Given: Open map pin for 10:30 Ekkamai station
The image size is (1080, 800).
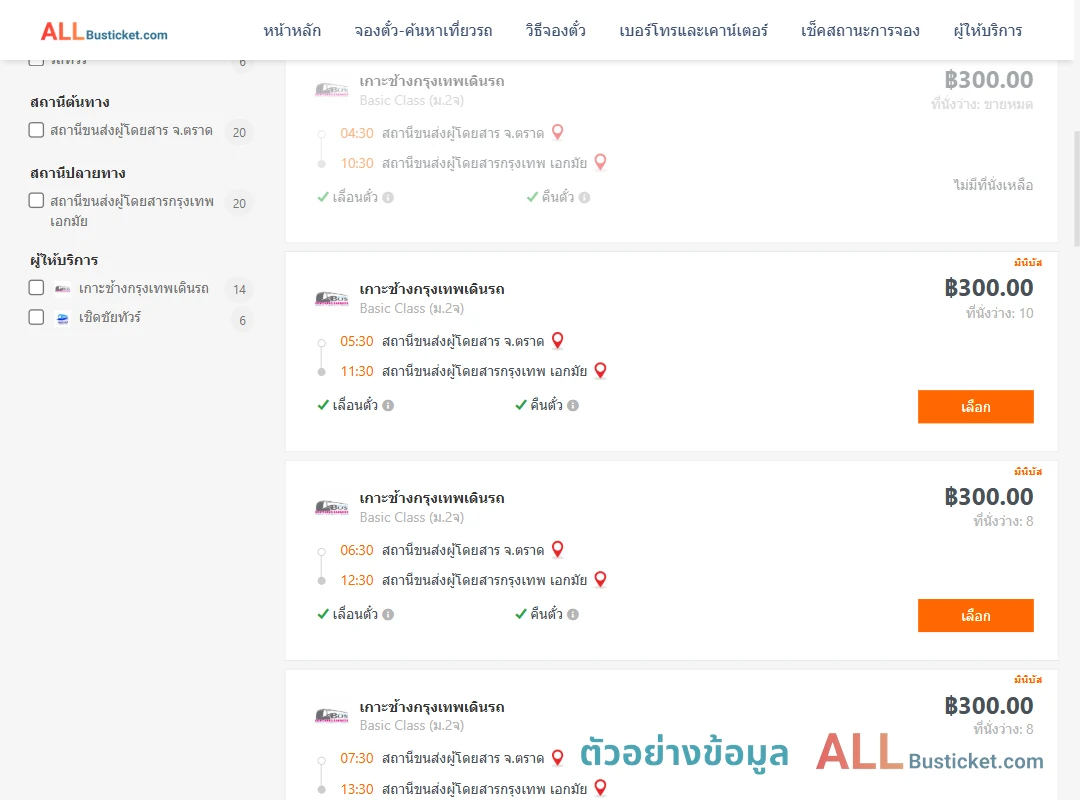Looking at the screenshot, I should (601, 162).
